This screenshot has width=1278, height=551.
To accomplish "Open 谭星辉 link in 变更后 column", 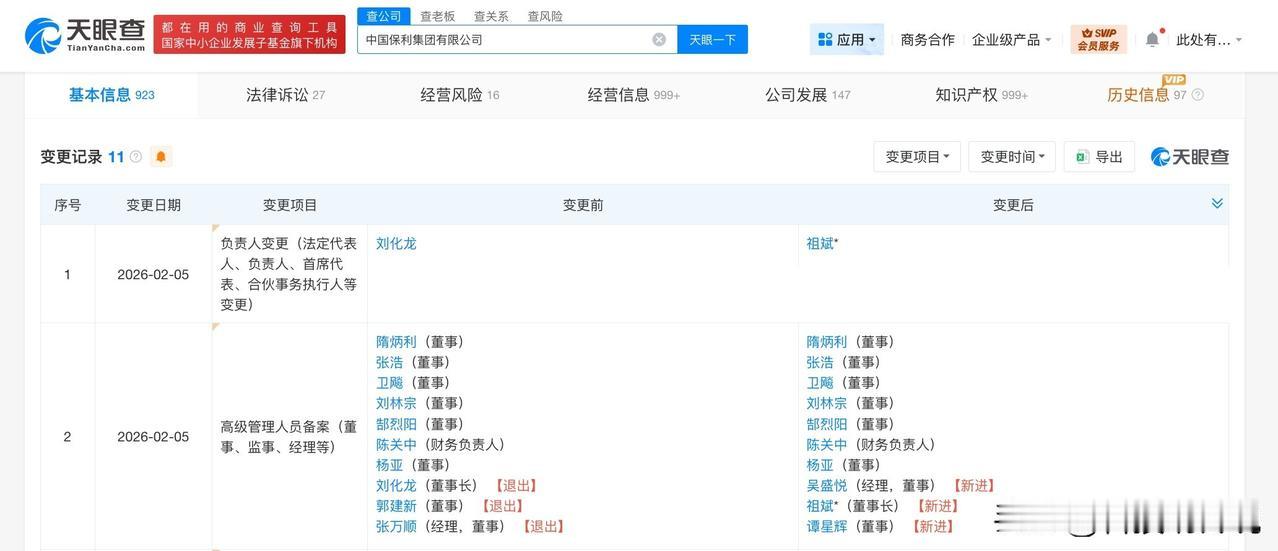I will [827, 526].
